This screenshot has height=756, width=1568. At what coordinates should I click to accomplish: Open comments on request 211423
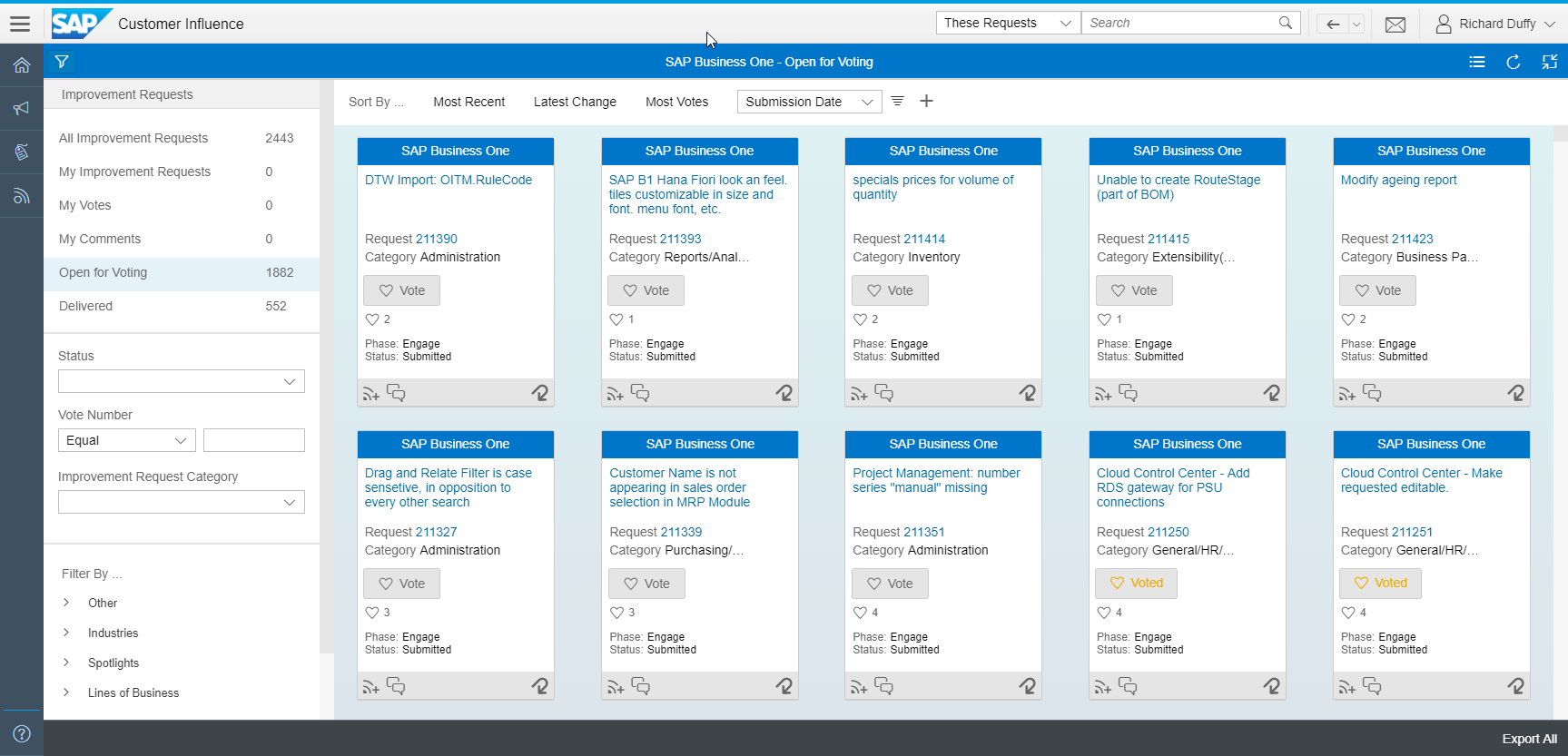pyautogui.click(x=1372, y=393)
